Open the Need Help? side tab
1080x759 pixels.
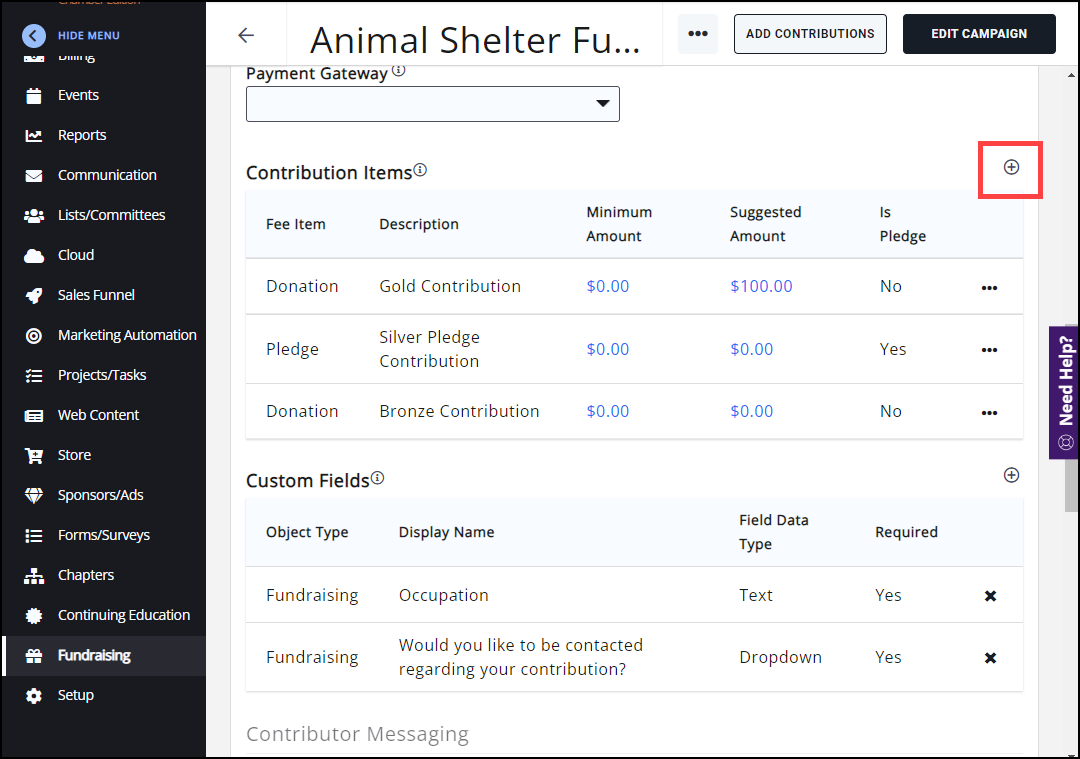(1064, 392)
